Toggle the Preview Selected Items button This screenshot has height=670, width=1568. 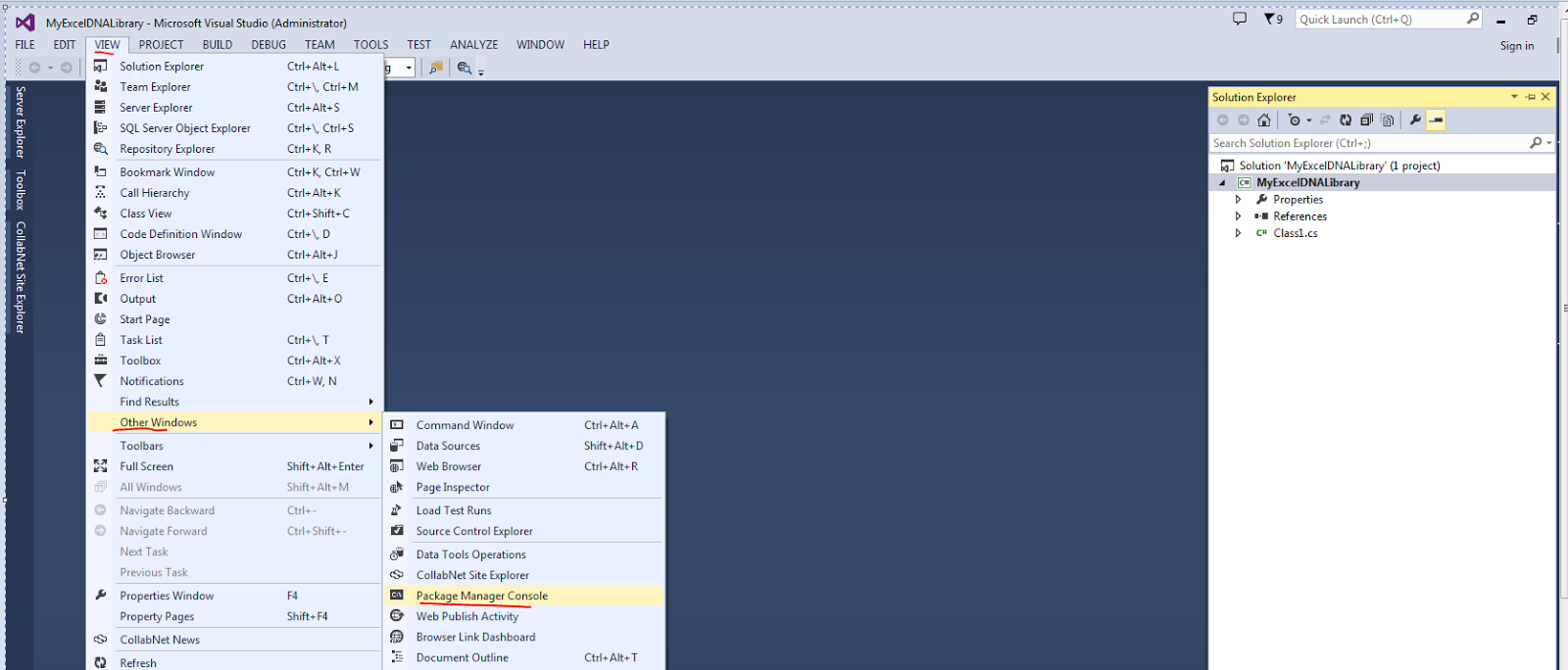1436,120
